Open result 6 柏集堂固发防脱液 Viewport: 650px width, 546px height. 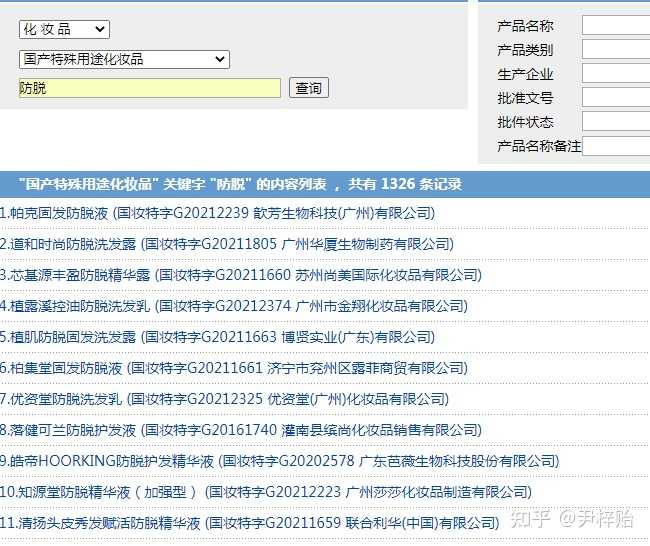point(234,368)
